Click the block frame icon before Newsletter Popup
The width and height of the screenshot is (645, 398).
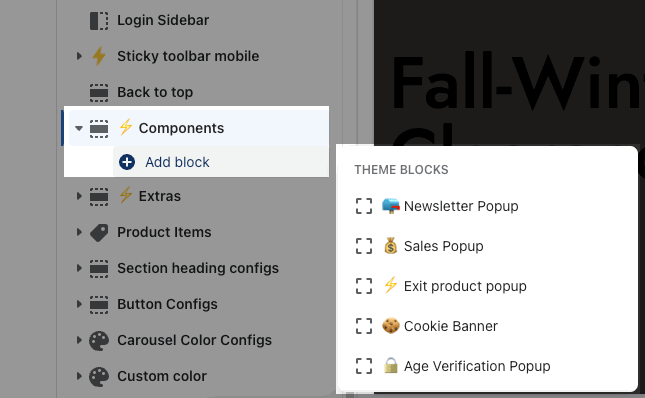pos(364,206)
